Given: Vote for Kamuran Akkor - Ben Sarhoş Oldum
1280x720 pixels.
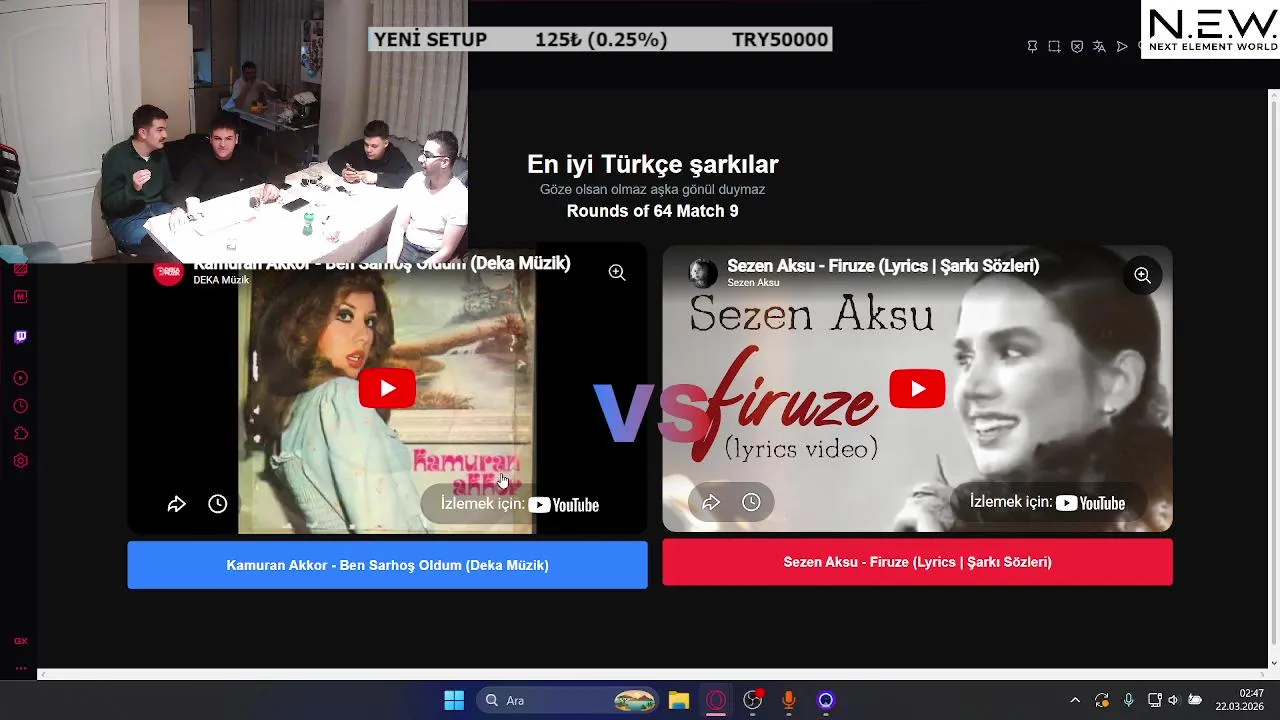Looking at the screenshot, I should pyautogui.click(x=387, y=565).
